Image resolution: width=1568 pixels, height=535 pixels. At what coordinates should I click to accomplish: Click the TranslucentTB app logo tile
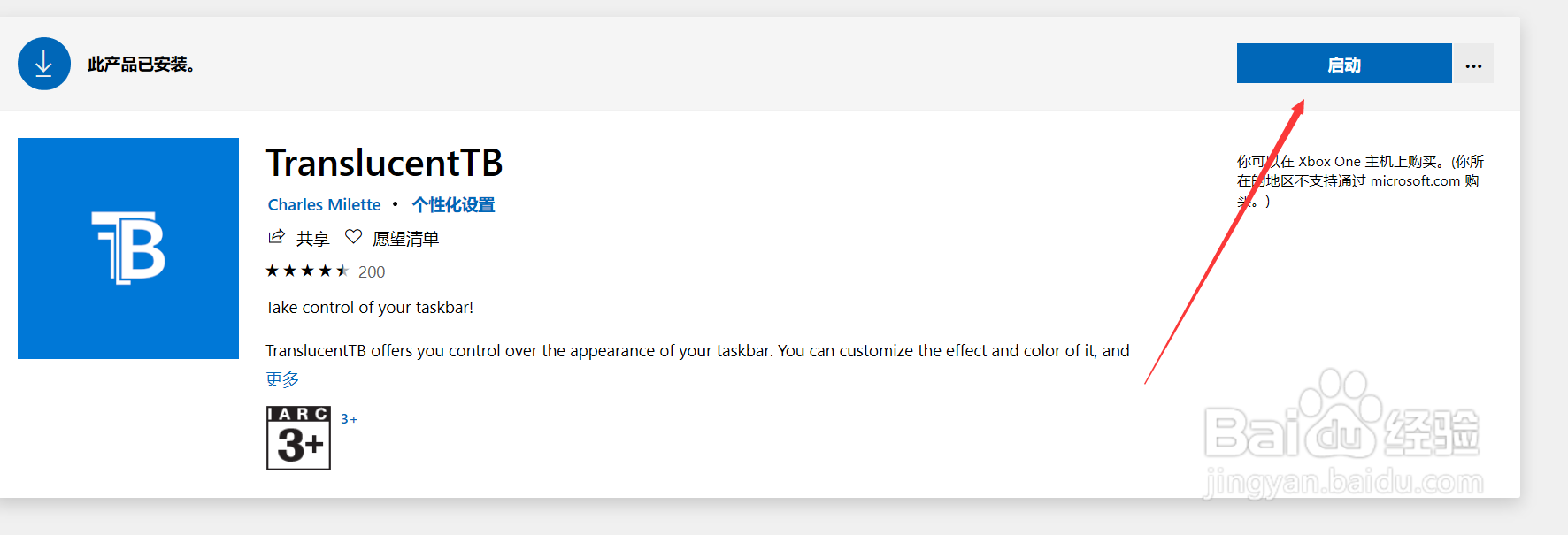pos(128,248)
